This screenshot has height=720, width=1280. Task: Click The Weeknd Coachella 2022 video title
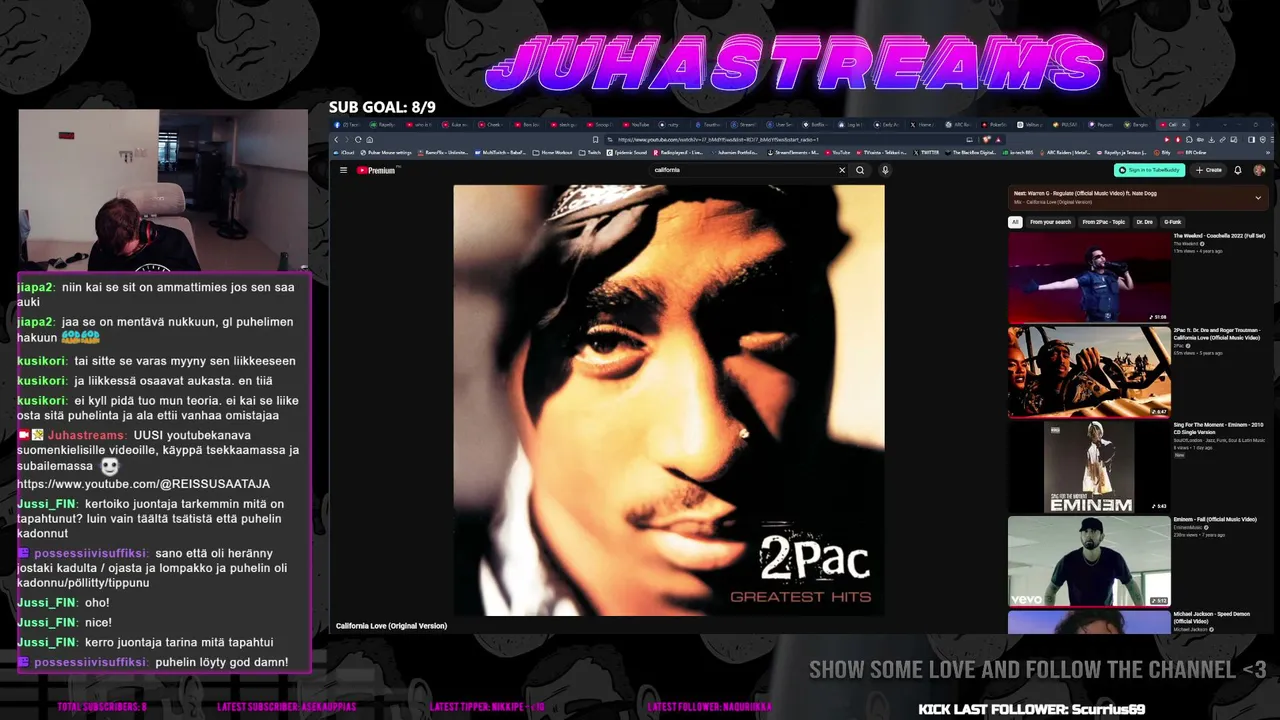[1219, 236]
